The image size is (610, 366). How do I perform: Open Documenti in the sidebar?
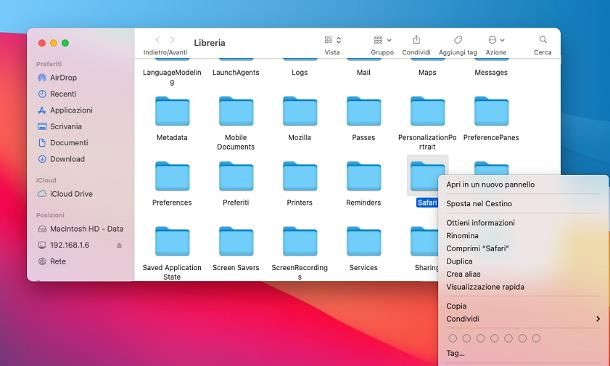pyautogui.click(x=63, y=143)
